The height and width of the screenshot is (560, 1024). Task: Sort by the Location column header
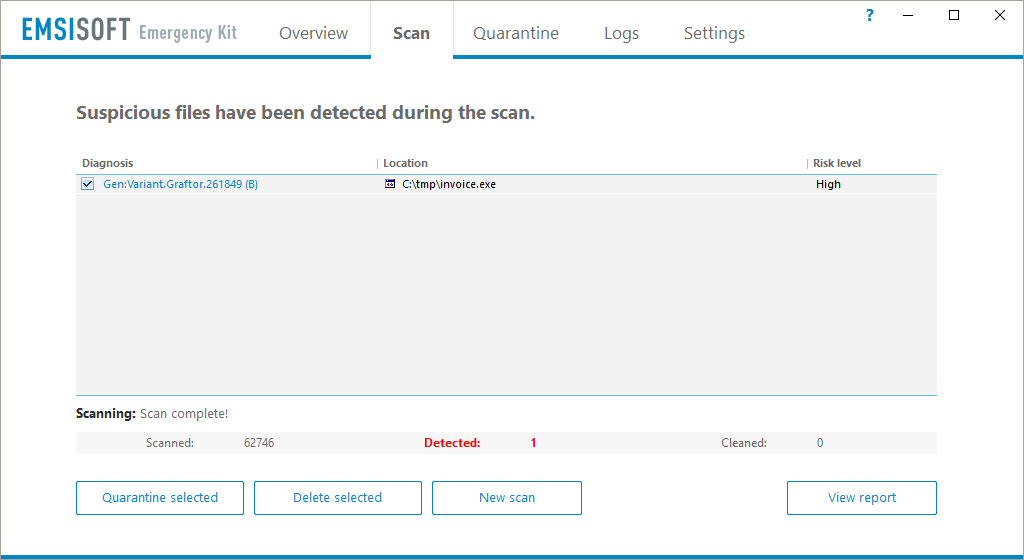tap(405, 163)
